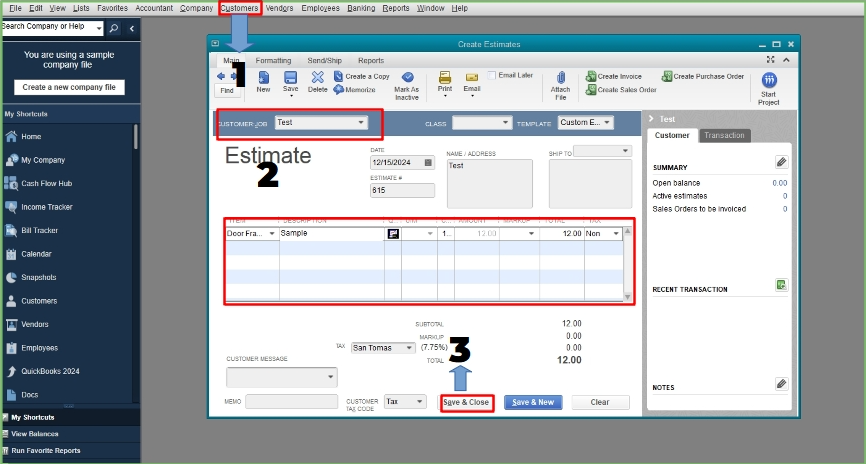The height and width of the screenshot is (464, 866).
Task: Switch to the Transaction tab
Action: tap(724, 135)
